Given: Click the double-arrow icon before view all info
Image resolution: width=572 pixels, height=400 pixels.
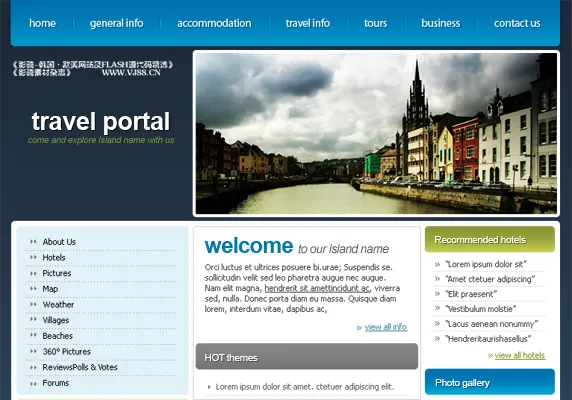Looking at the screenshot, I should [359, 328].
